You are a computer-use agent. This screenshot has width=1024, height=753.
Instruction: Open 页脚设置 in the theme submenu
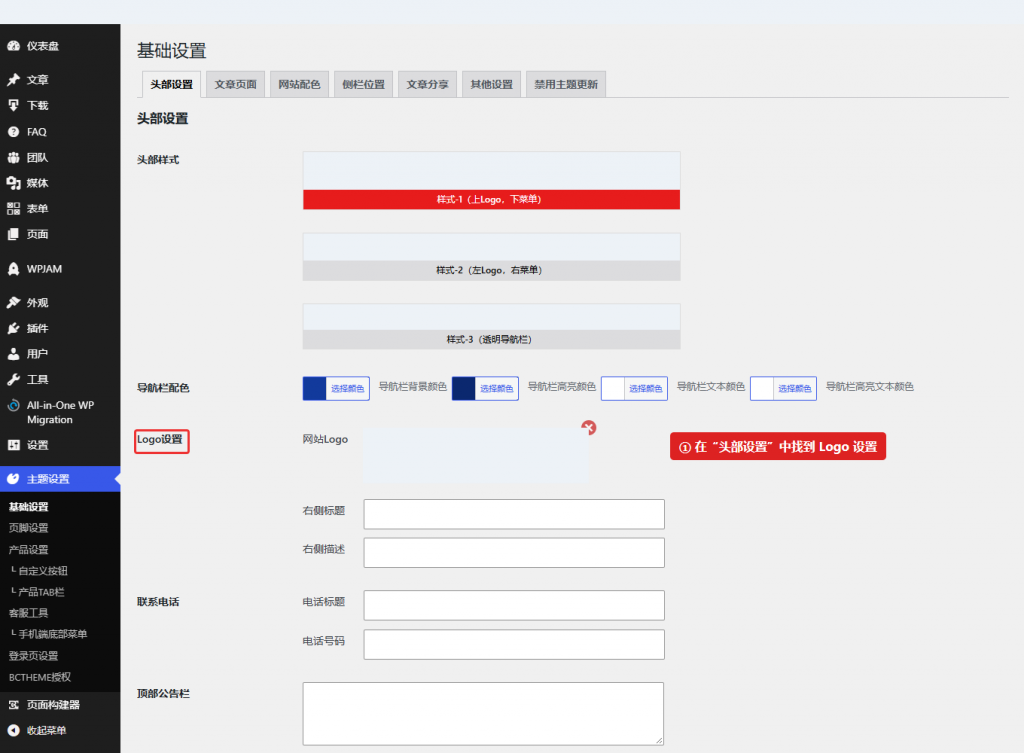(x=29, y=528)
